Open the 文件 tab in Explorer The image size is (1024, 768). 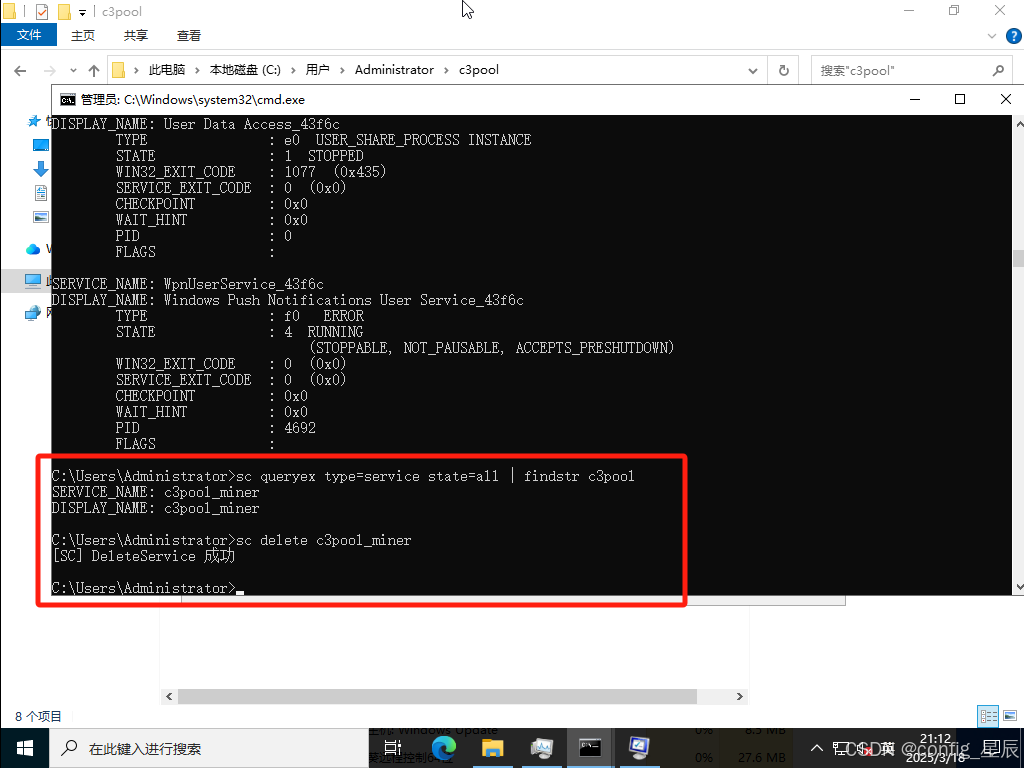point(29,35)
